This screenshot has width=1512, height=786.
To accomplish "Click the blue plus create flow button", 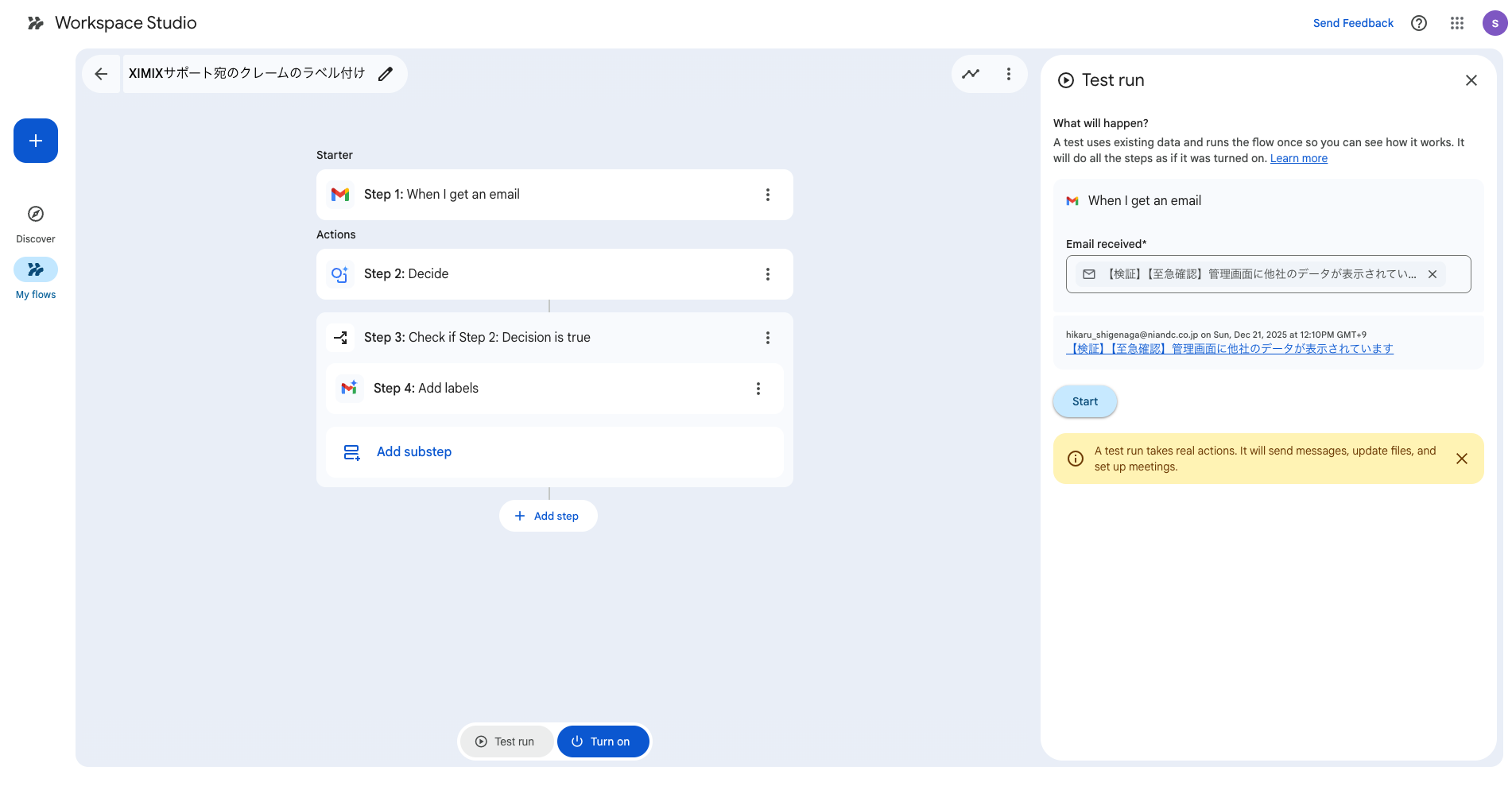I will pos(36,141).
